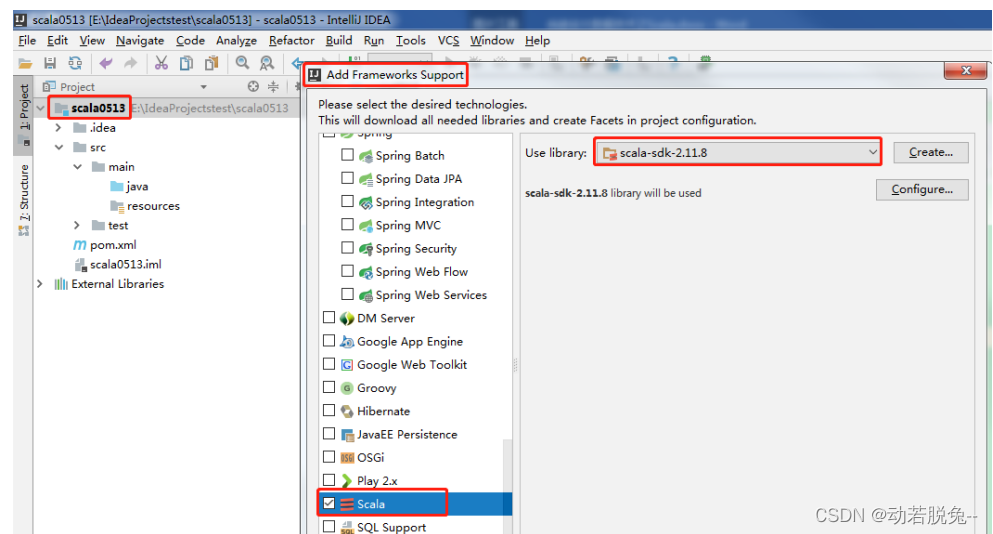Click the Paste toolbar icon

pyautogui.click(x=211, y=63)
